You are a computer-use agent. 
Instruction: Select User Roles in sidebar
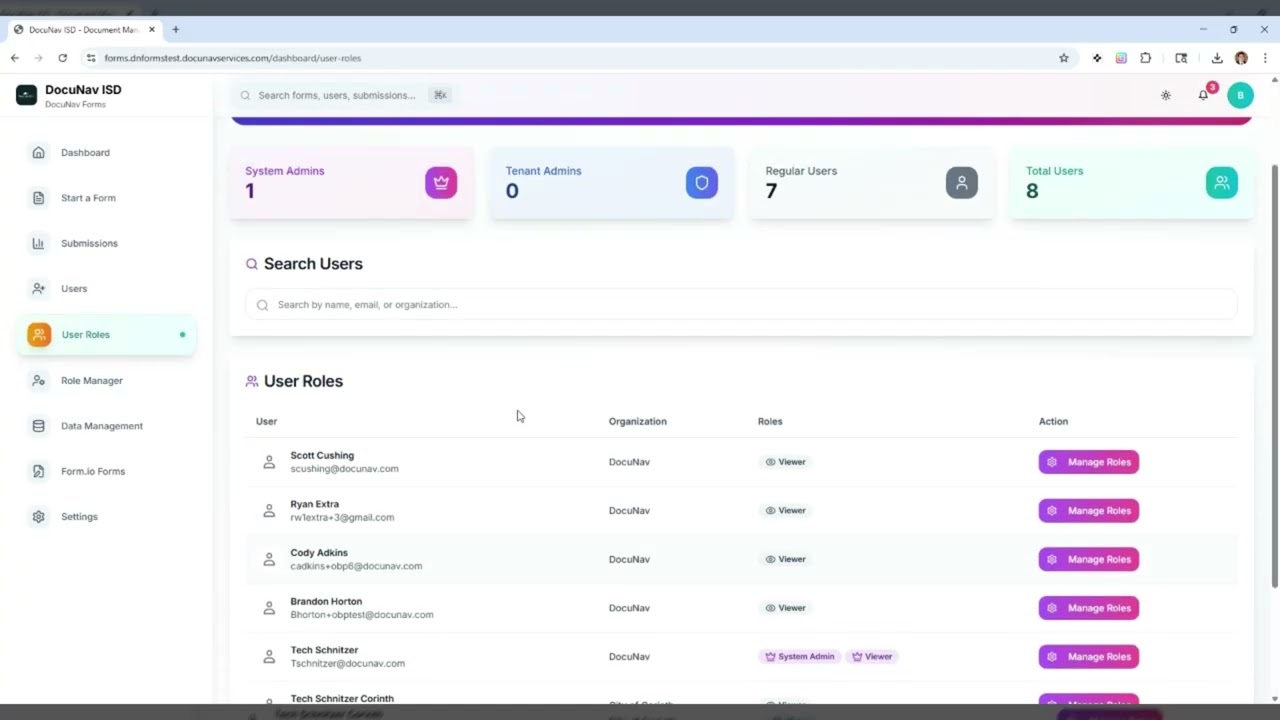click(105, 334)
